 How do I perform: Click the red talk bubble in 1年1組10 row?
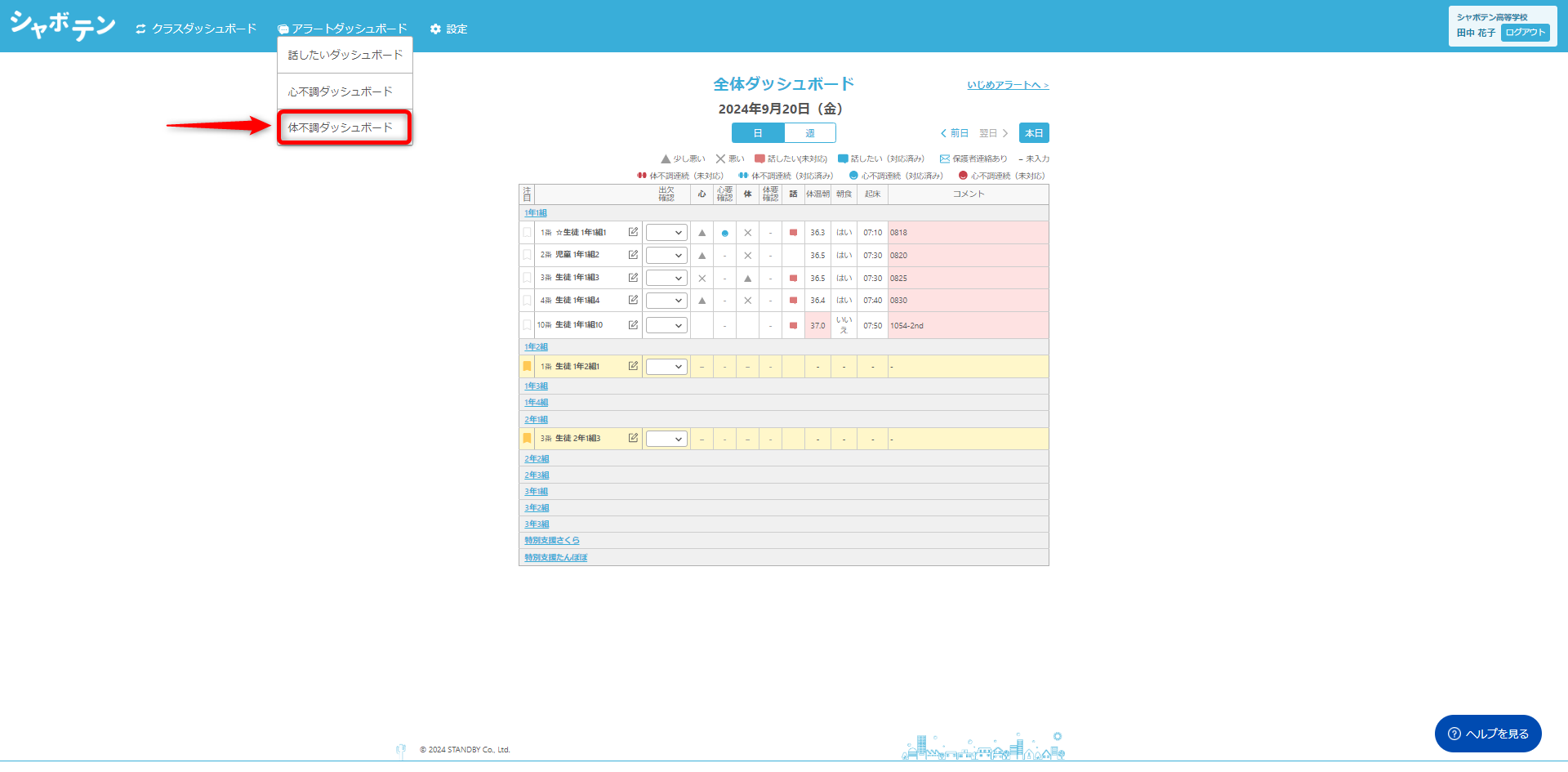pos(793,326)
